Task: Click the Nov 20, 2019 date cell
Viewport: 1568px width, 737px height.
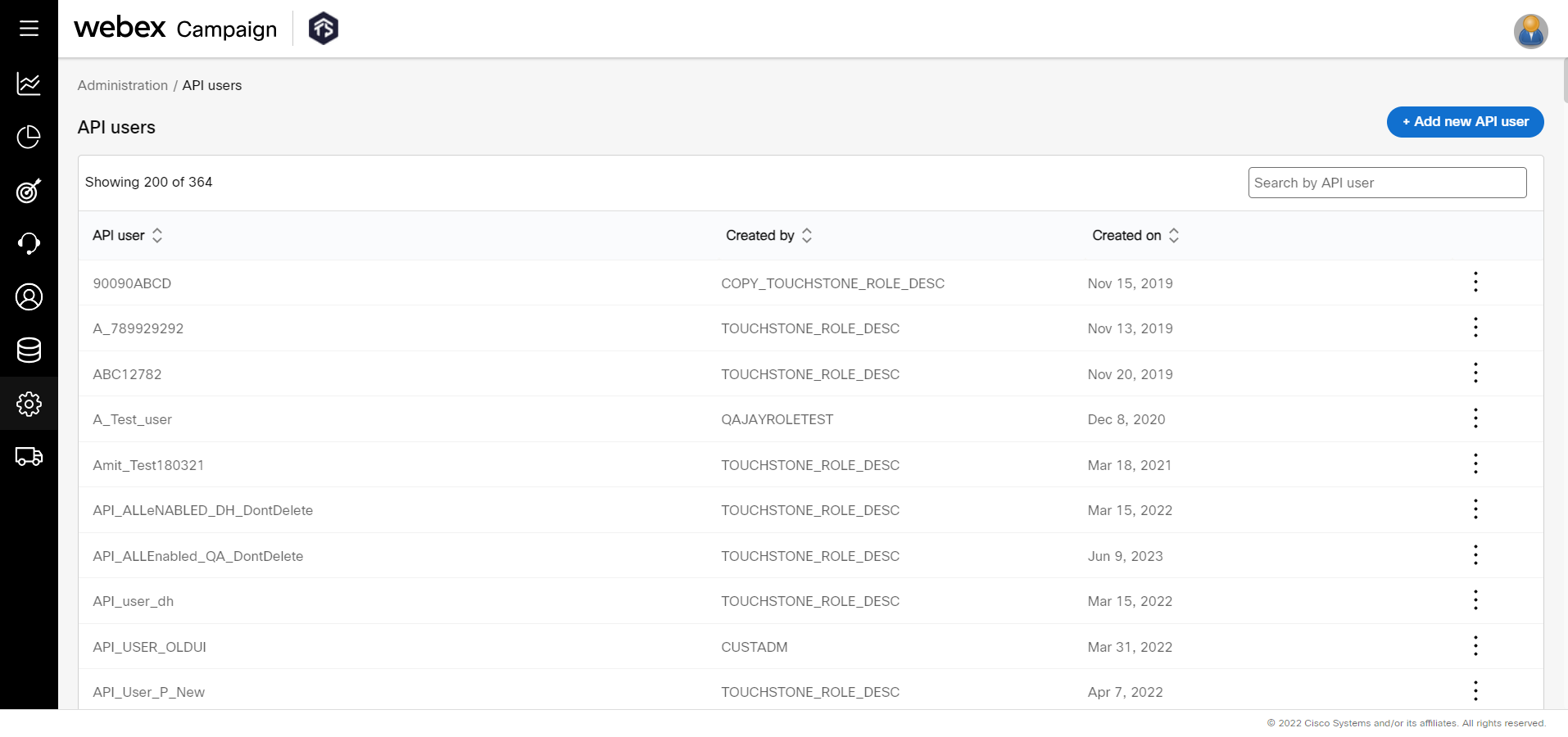Action: [1130, 374]
